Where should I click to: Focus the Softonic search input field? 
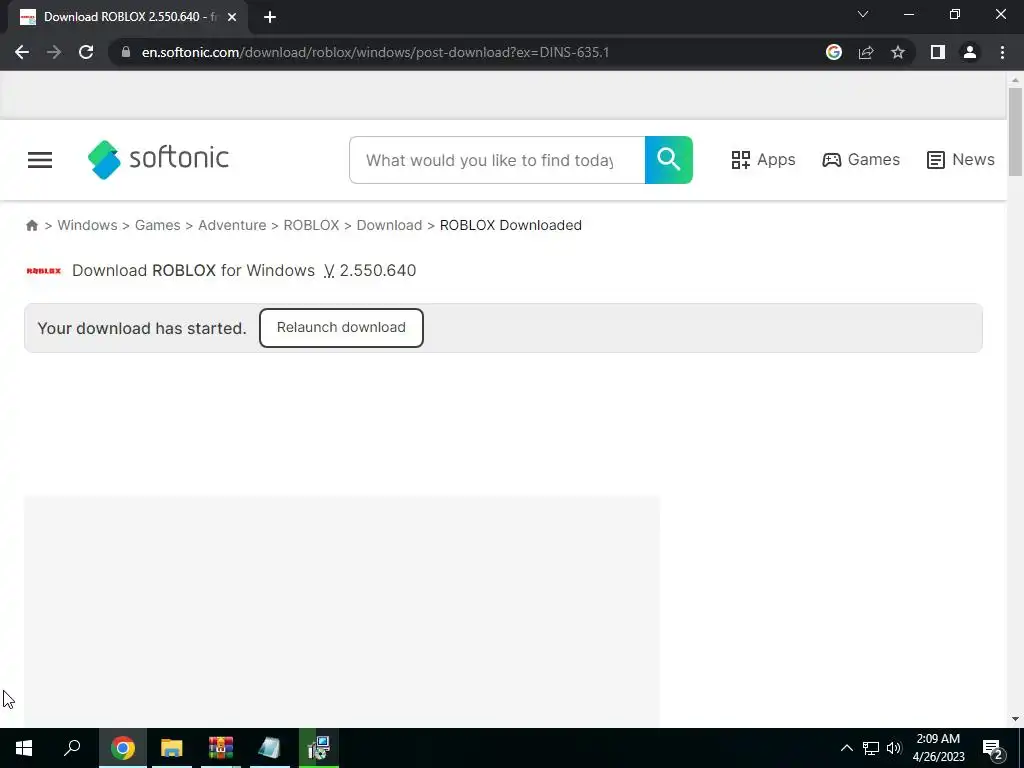point(497,160)
